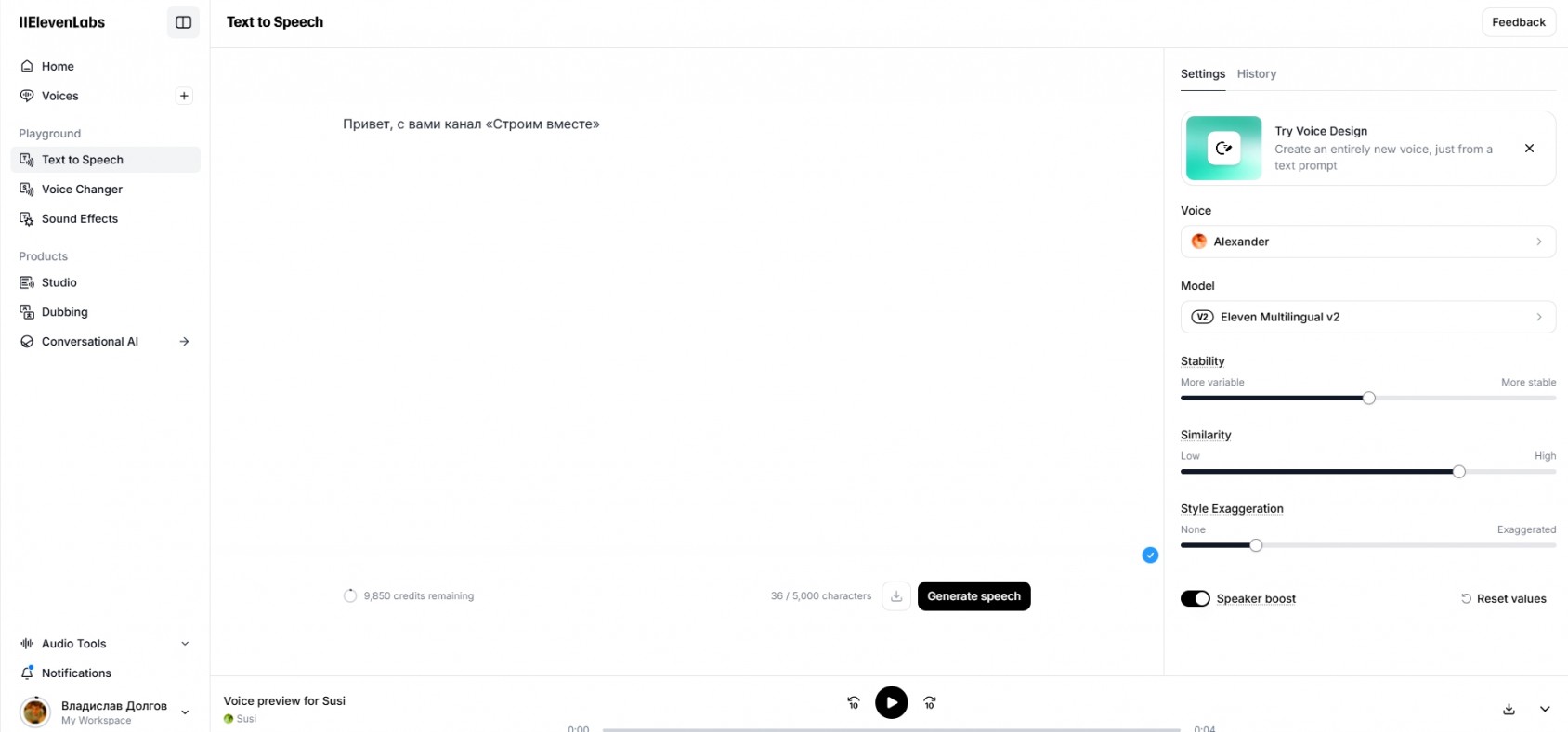Open Studio product
This screenshot has width=1568, height=732.
tap(105, 282)
